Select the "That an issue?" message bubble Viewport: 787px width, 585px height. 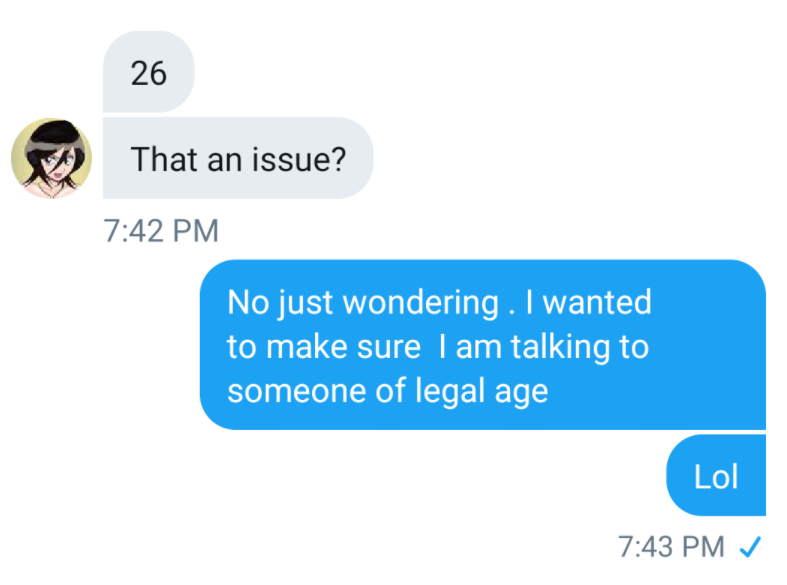point(238,158)
